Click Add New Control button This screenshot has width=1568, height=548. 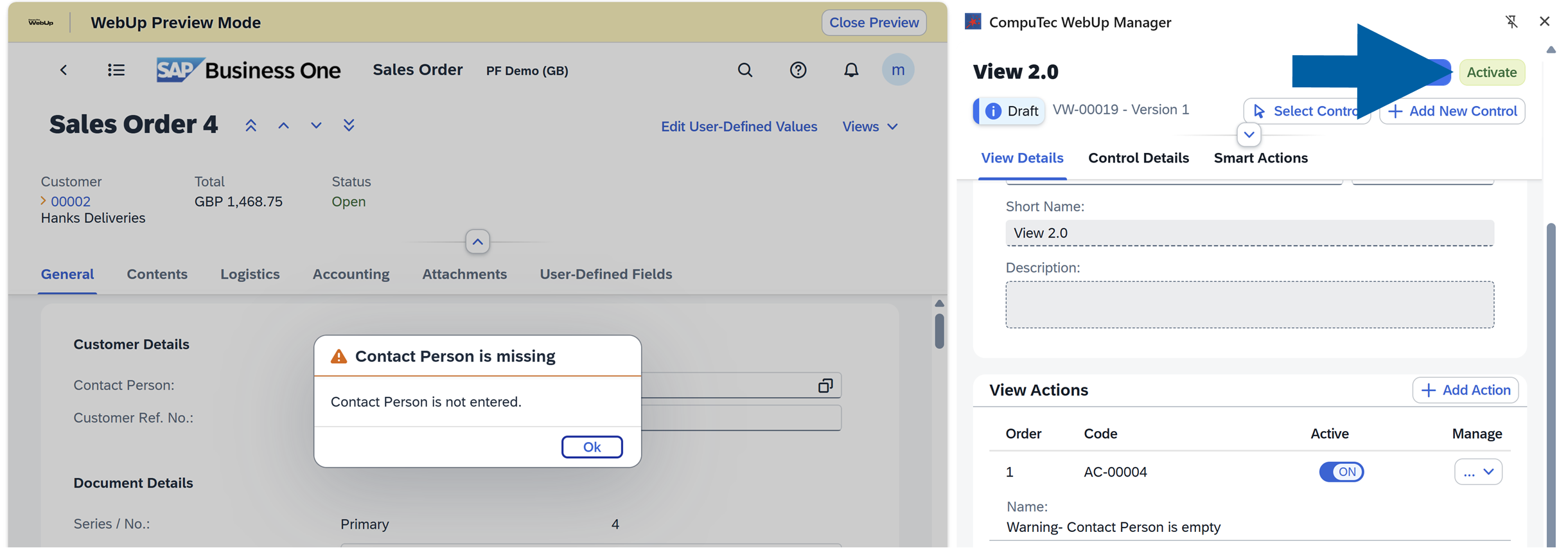(x=1452, y=111)
